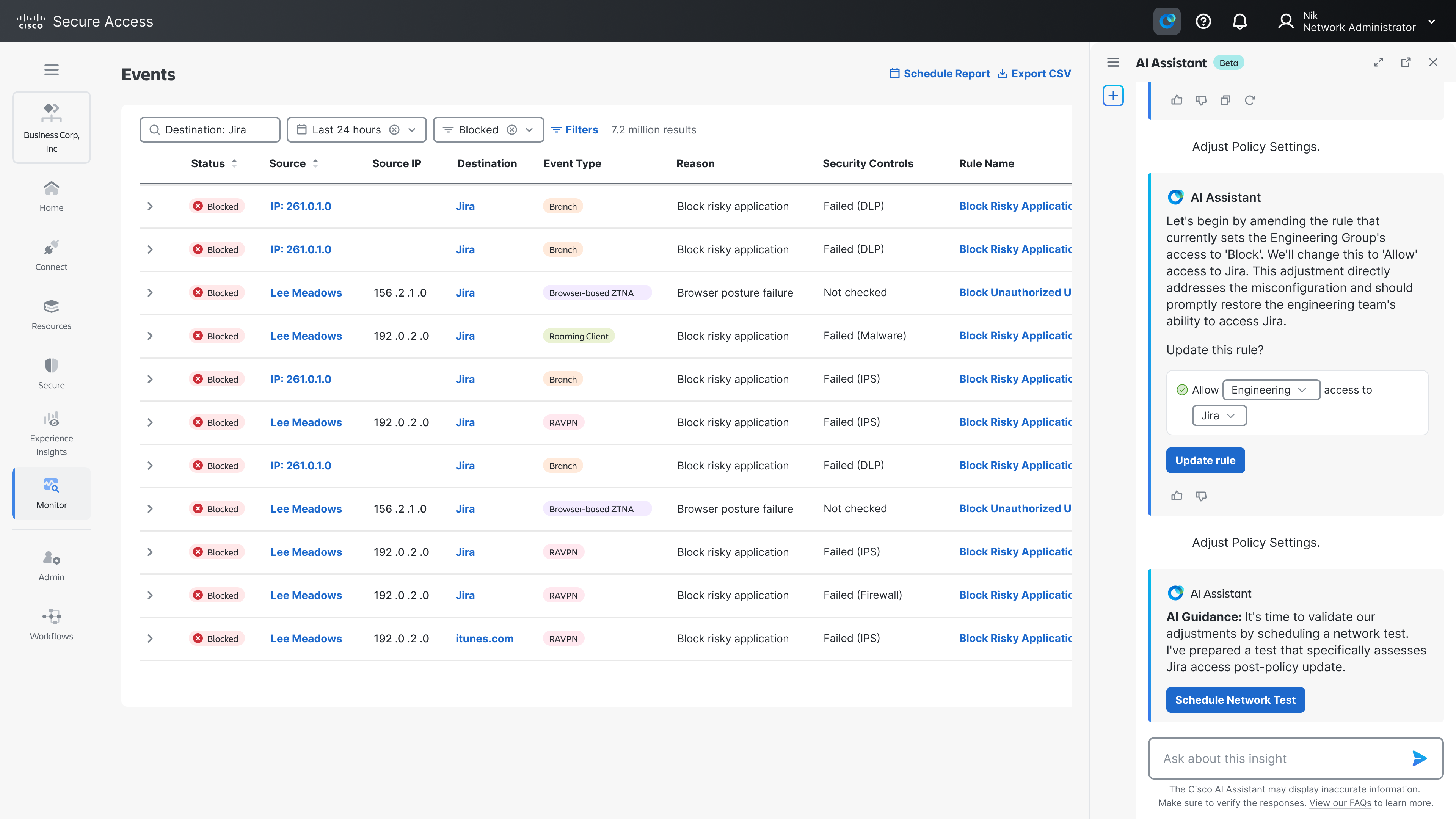The width and height of the screenshot is (1456, 819).
Task: Click the help question mark icon
Action: coord(1203,22)
